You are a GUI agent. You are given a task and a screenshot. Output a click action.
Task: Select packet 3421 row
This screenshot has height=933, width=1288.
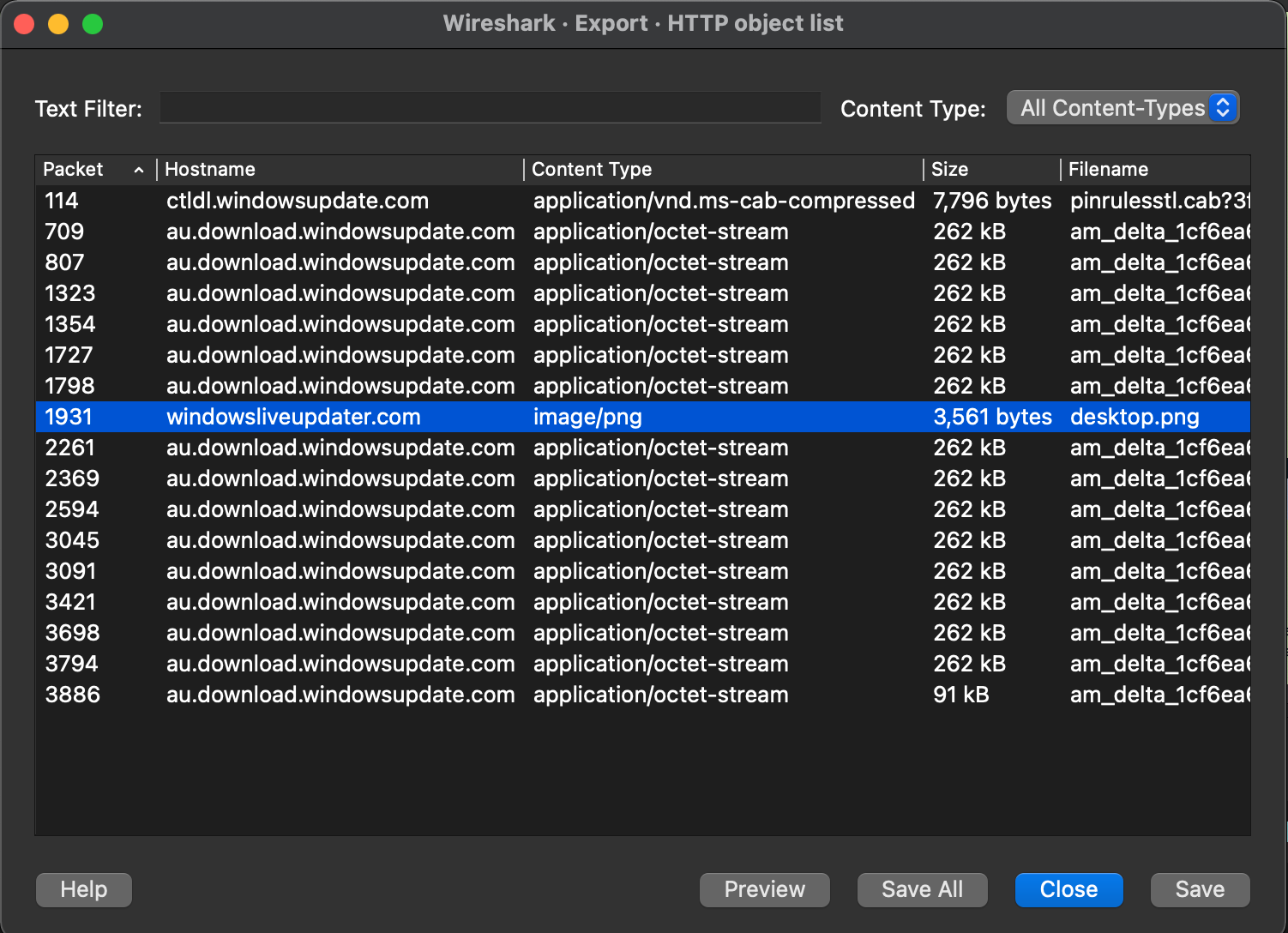643,602
